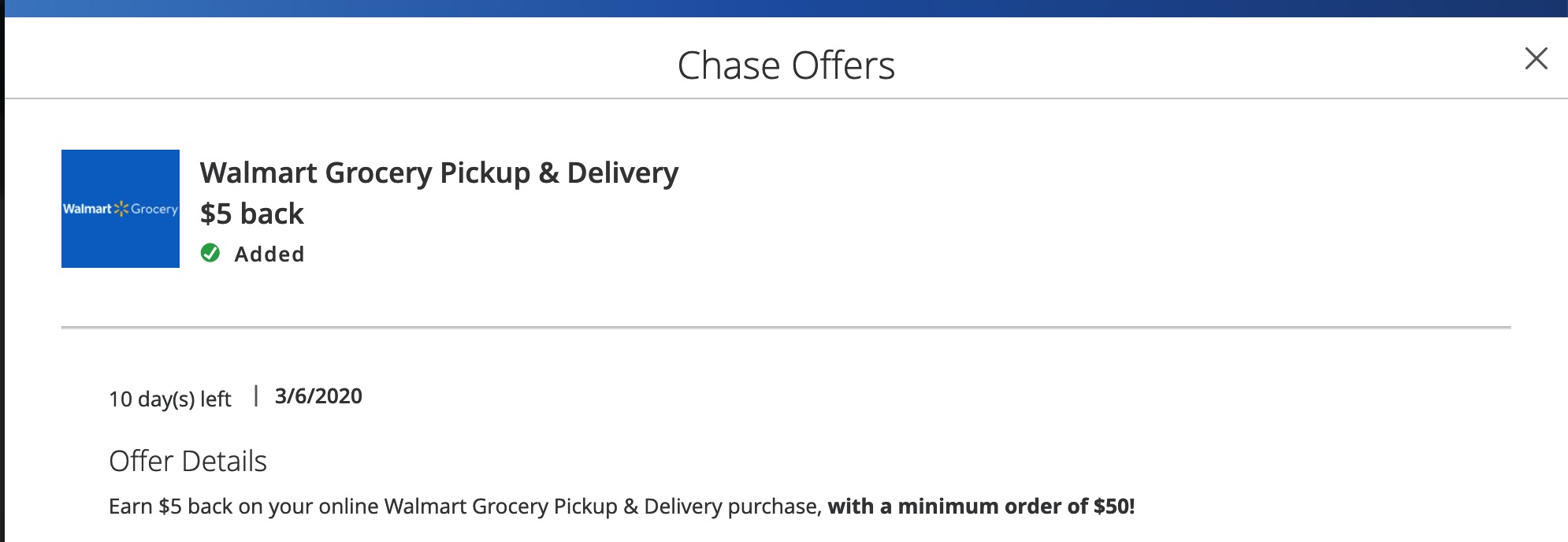Click the 10 day(s) left text
The height and width of the screenshot is (542, 1568).
pos(170,399)
